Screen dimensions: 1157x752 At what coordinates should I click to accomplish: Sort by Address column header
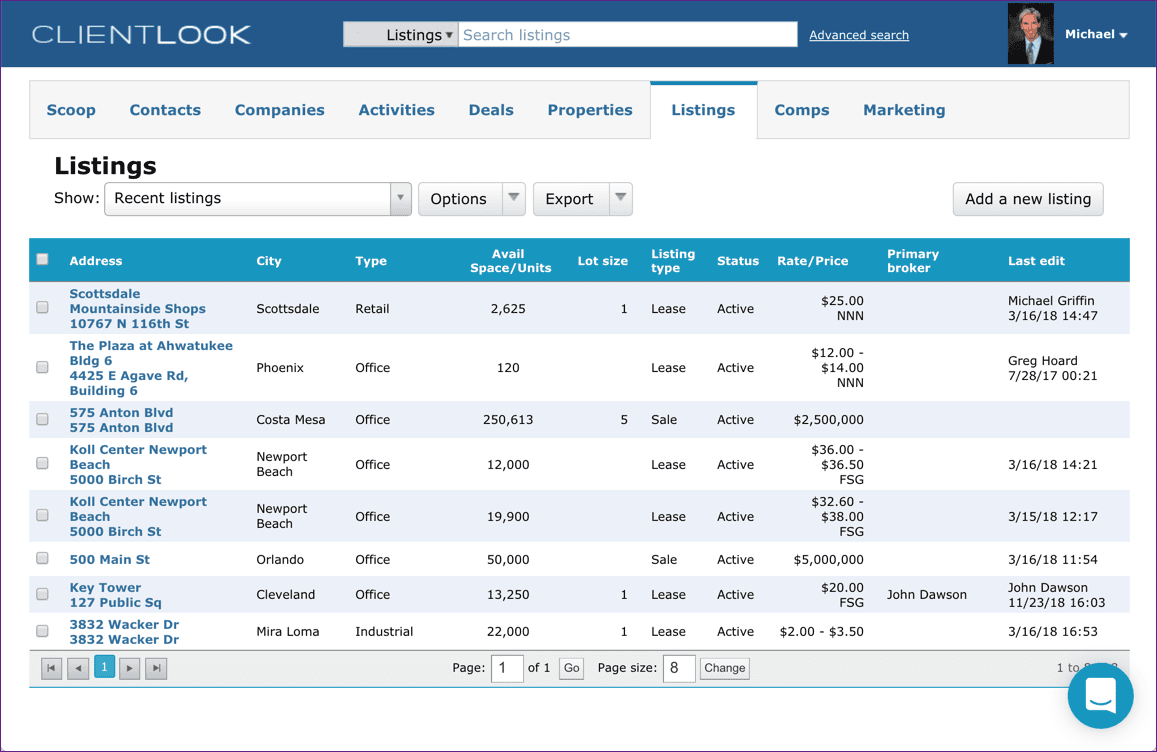pos(96,261)
